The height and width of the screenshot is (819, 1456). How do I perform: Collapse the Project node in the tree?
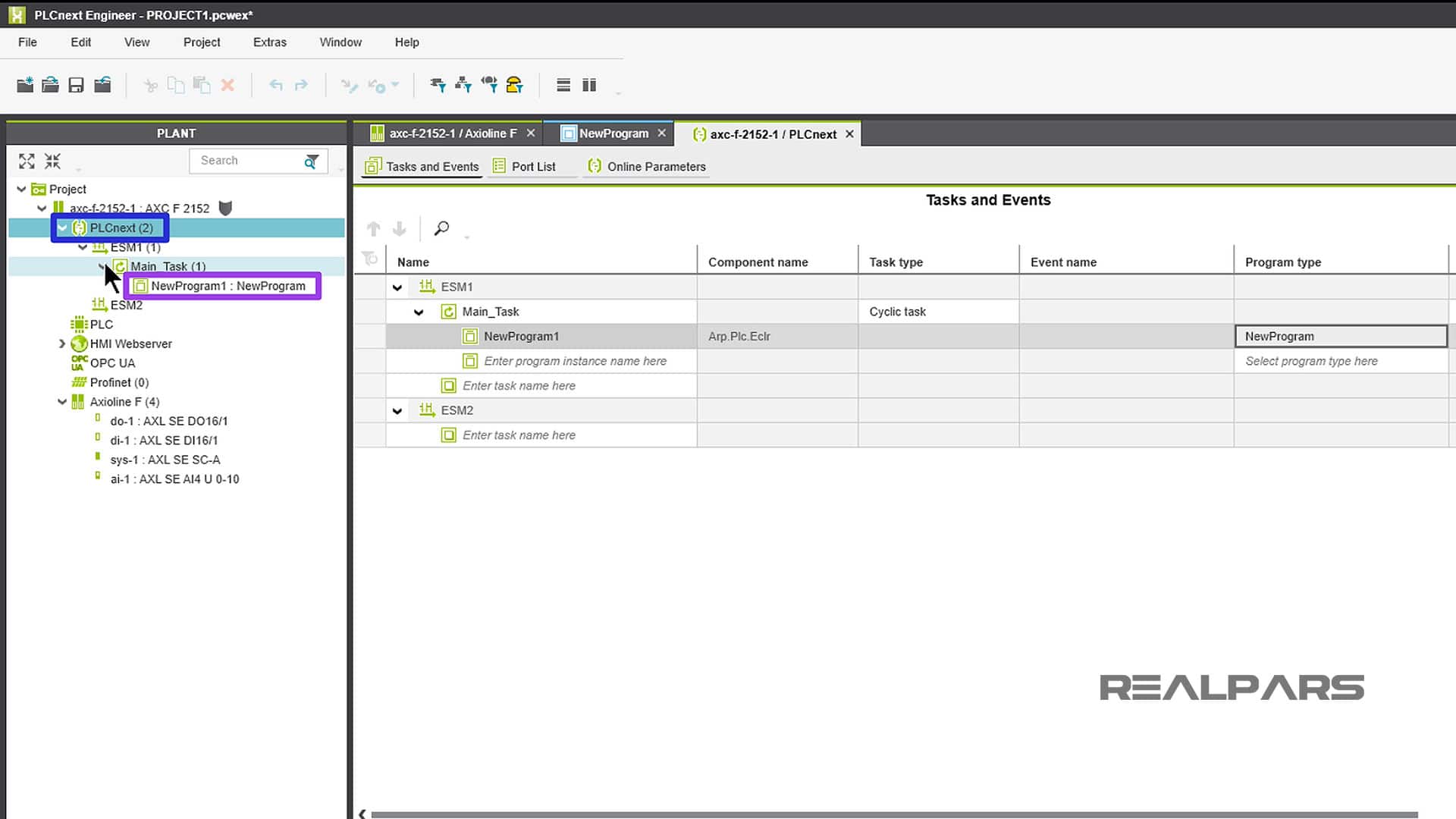coord(21,189)
